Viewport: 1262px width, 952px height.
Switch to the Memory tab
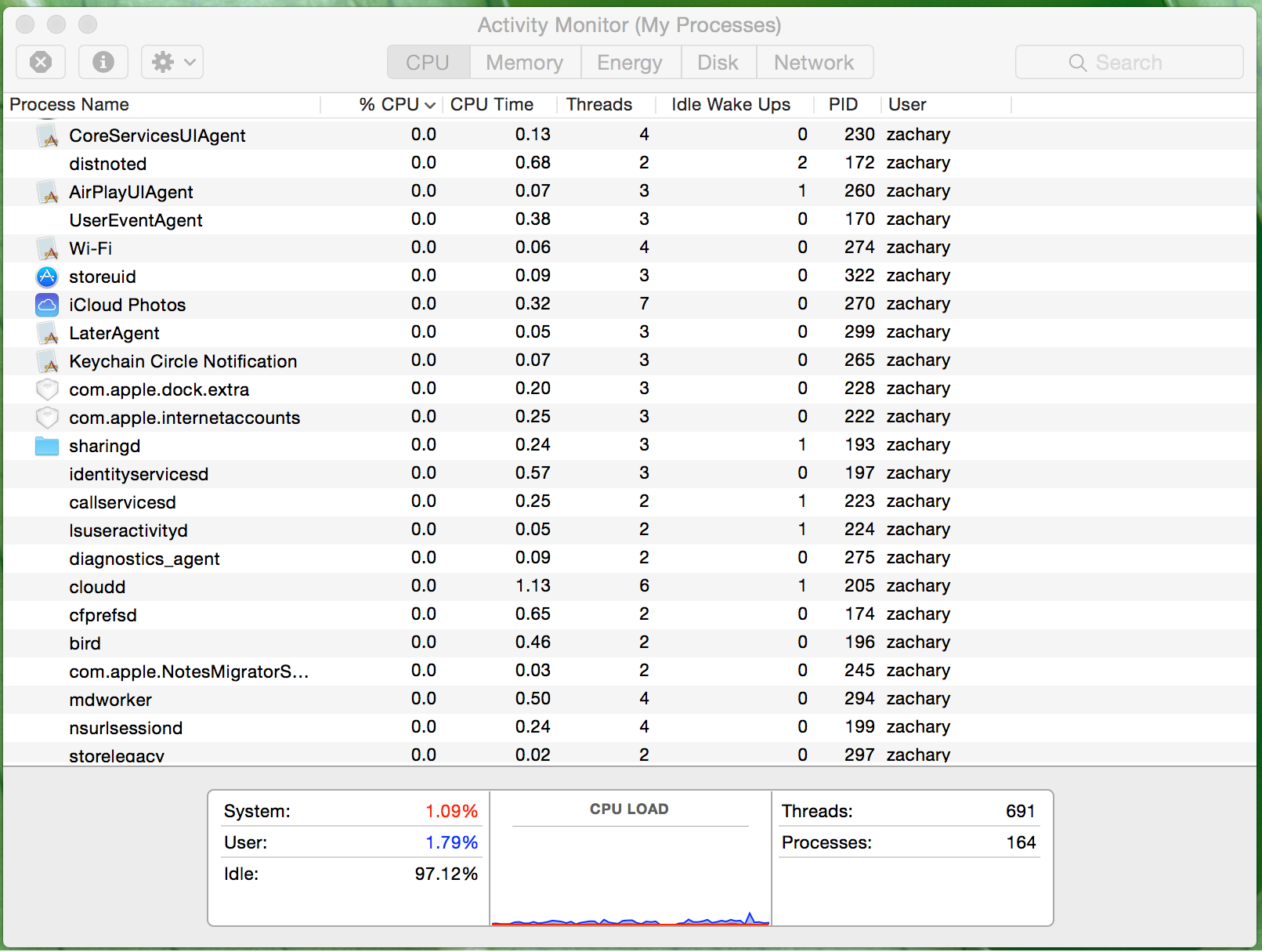tap(525, 62)
